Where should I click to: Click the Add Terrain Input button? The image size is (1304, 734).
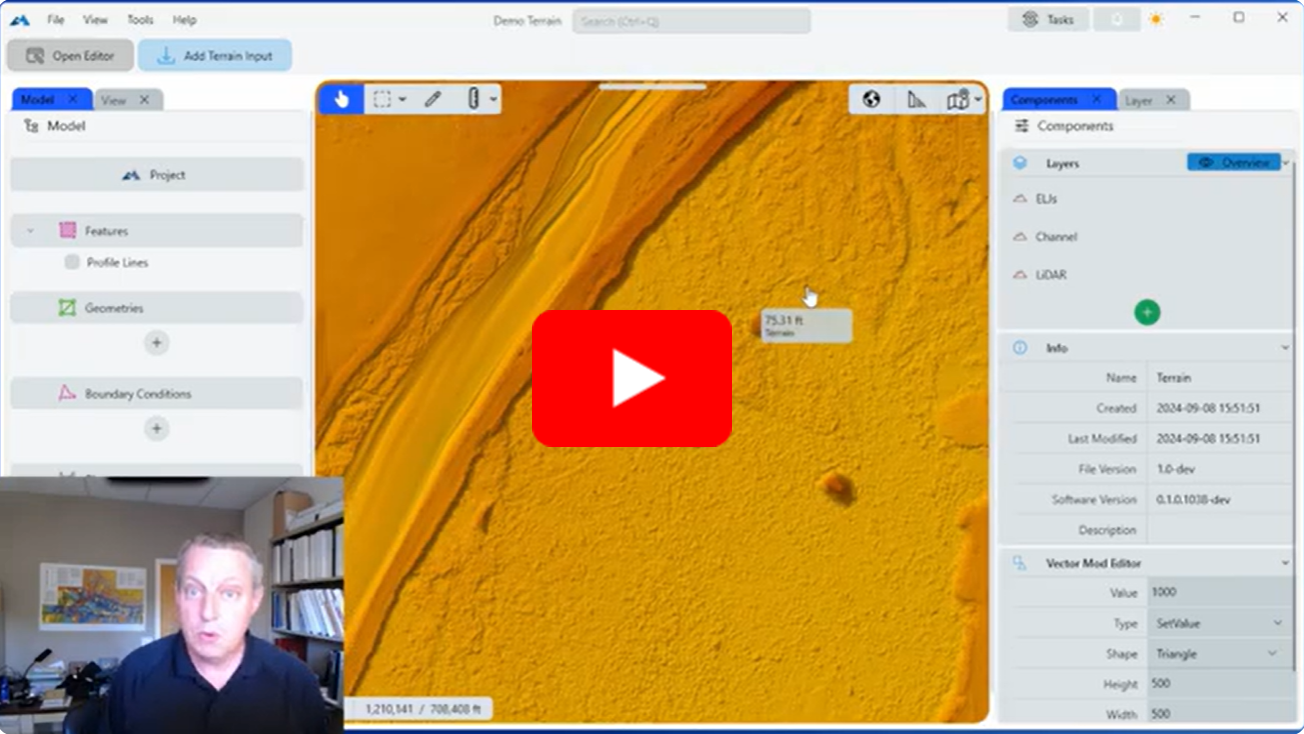pos(215,56)
